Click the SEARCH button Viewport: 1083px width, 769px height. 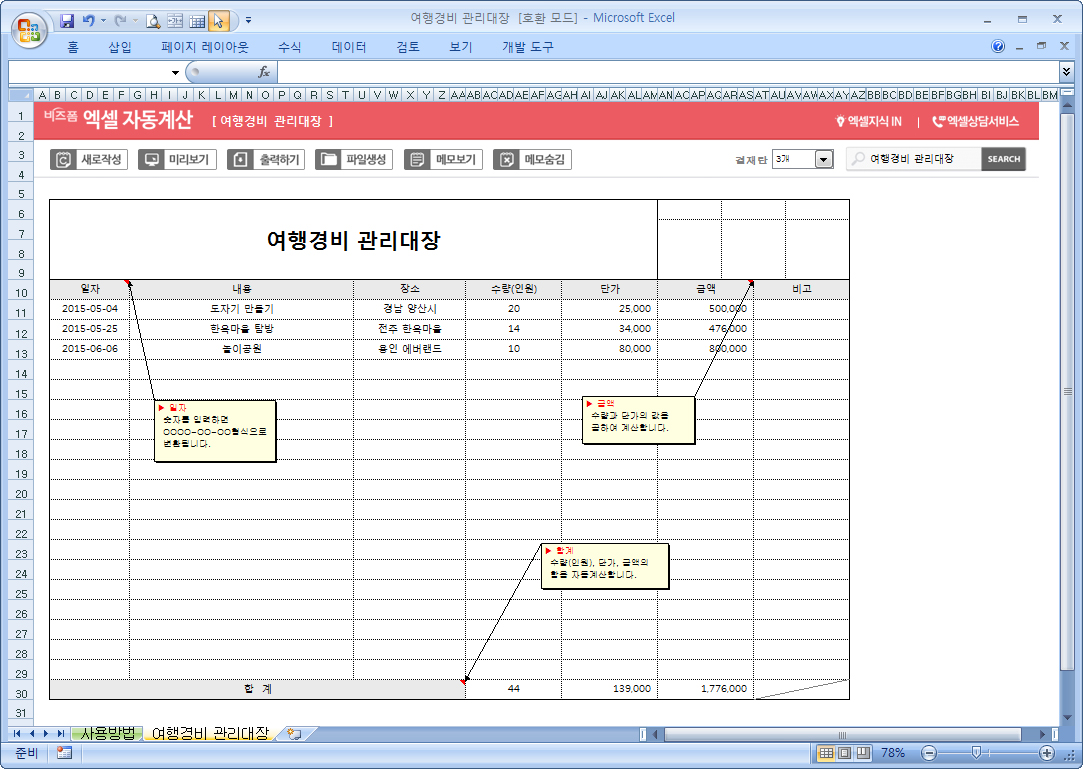point(1004,159)
